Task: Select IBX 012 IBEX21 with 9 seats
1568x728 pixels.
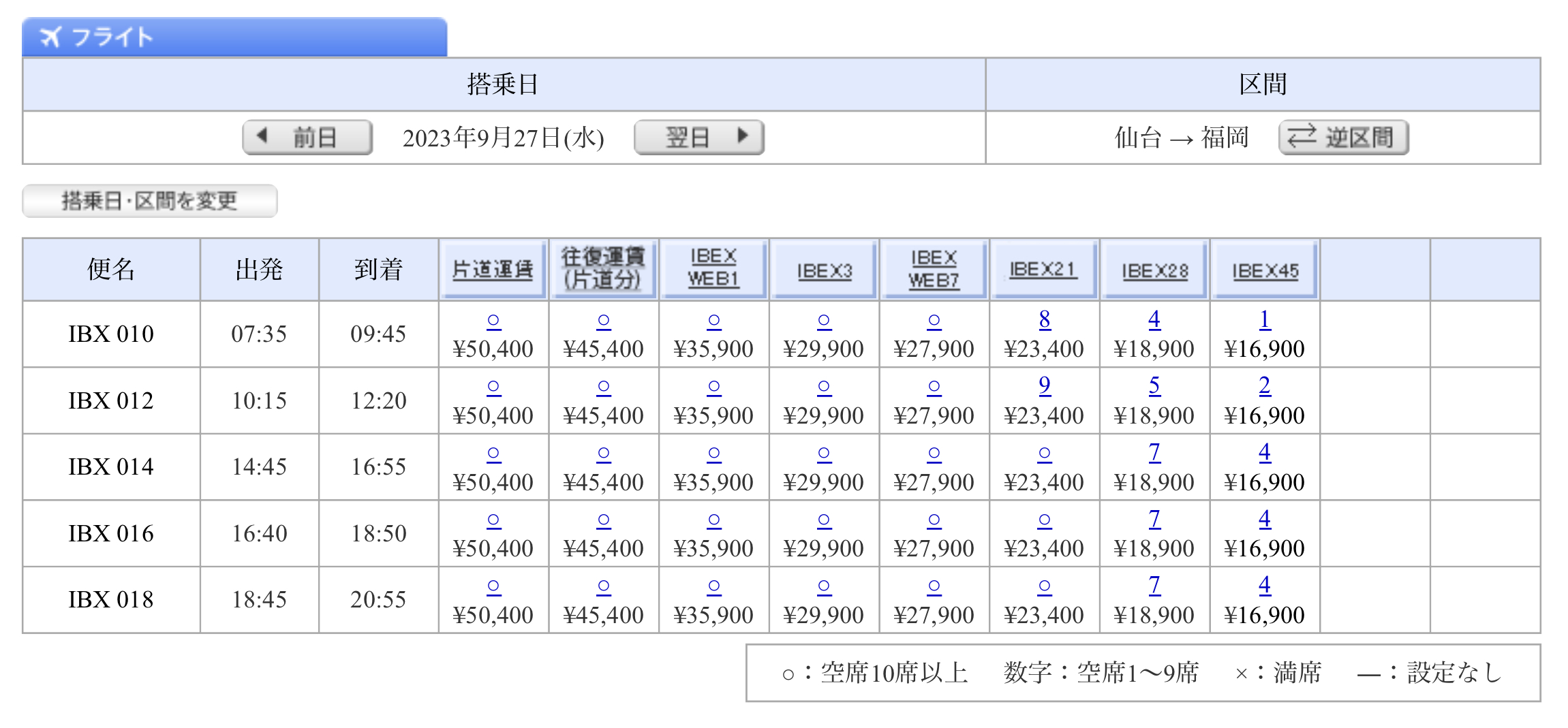Action: [1045, 385]
